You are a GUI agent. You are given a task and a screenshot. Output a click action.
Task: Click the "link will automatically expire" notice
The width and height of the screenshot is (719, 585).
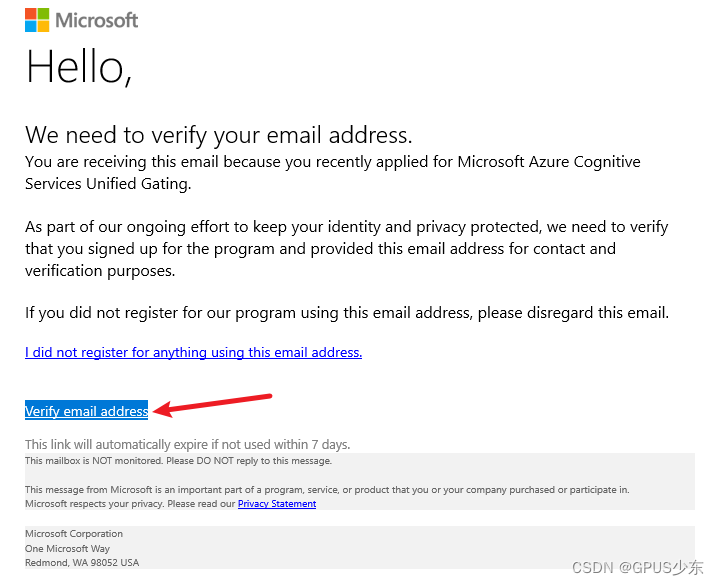188,444
